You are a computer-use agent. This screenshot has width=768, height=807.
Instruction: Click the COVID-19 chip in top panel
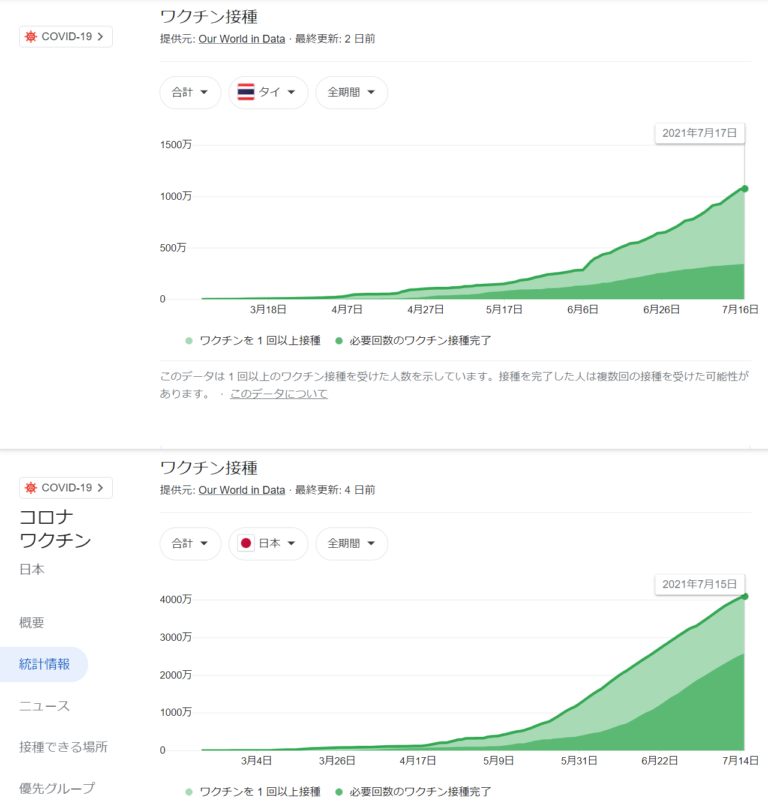coord(66,37)
